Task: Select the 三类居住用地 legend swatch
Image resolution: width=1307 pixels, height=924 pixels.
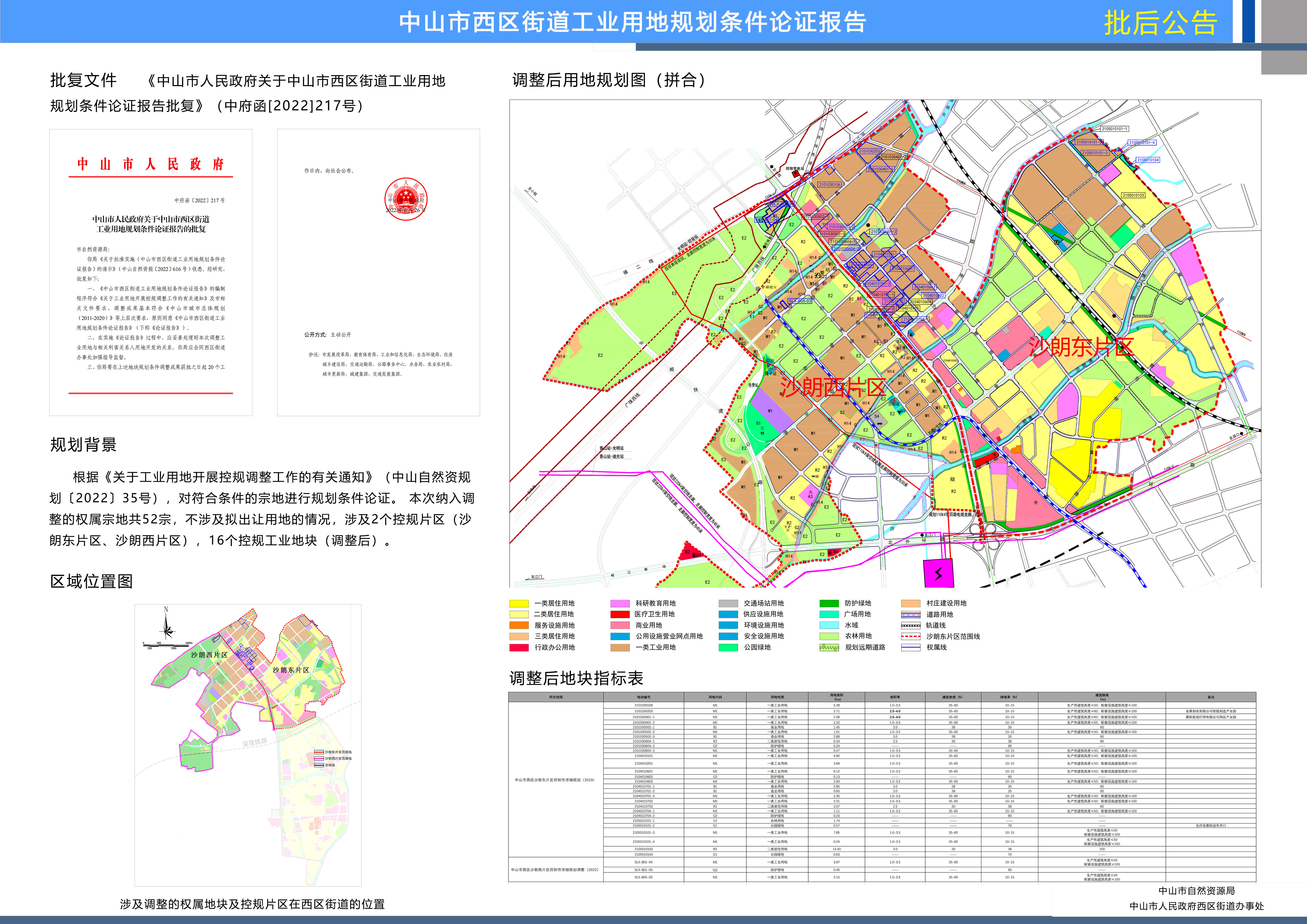Action: pyautogui.click(x=519, y=636)
